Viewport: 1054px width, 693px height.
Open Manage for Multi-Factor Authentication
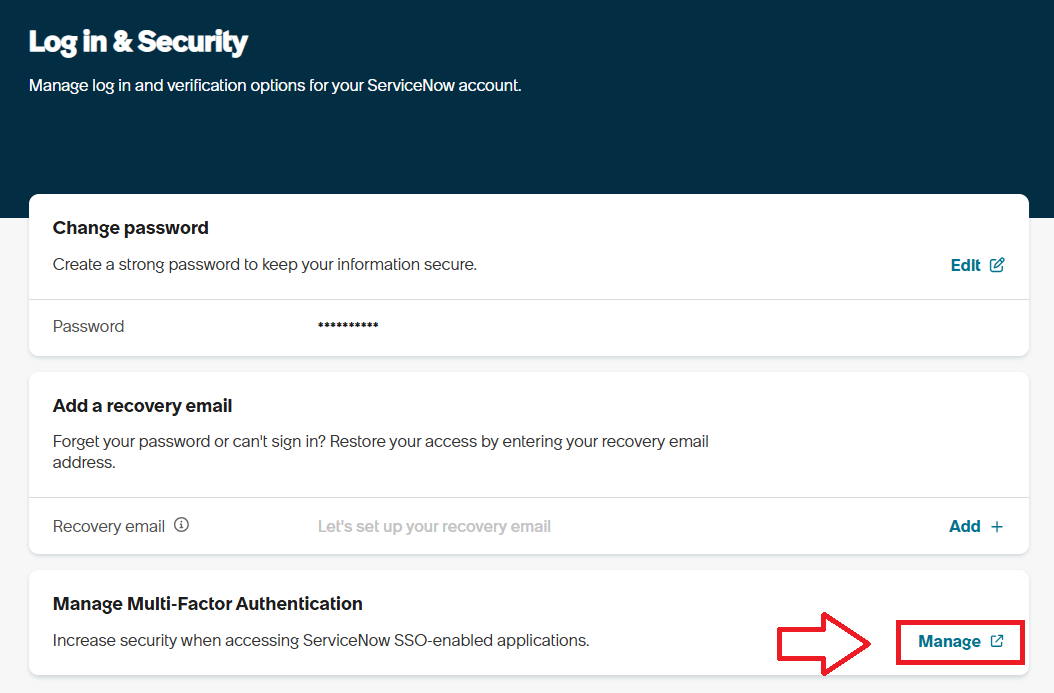click(949, 641)
